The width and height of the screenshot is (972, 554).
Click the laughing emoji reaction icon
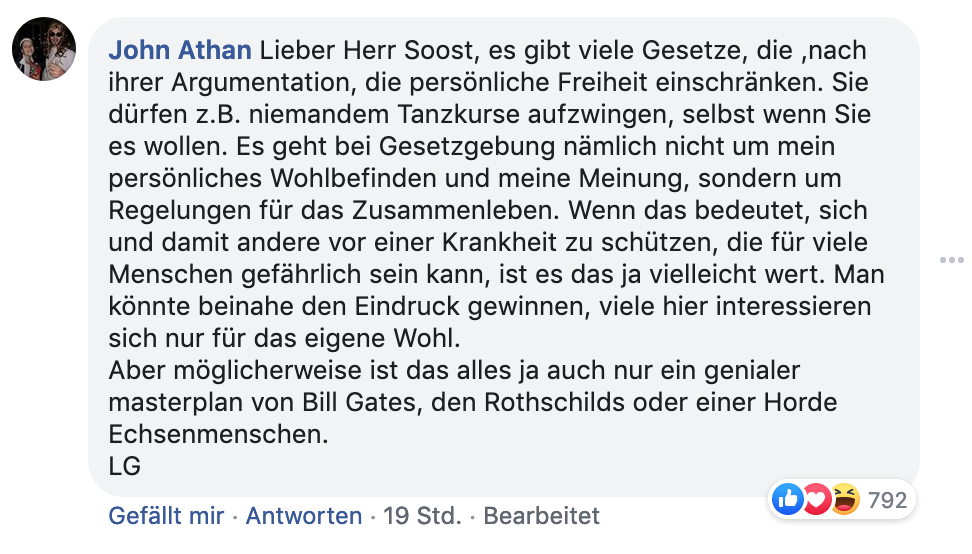(x=844, y=498)
